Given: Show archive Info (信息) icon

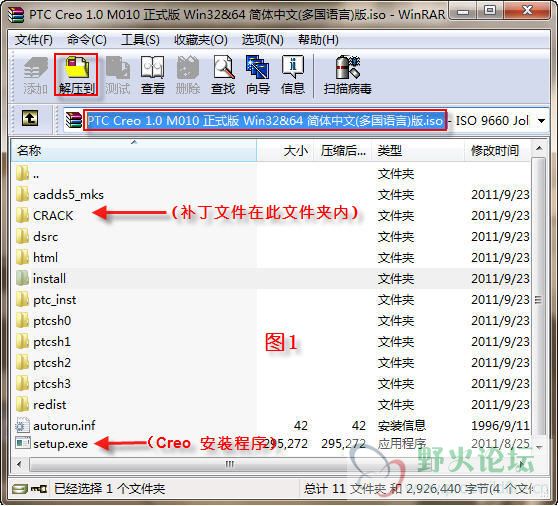Looking at the screenshot, I should click(x=293, y=75).
